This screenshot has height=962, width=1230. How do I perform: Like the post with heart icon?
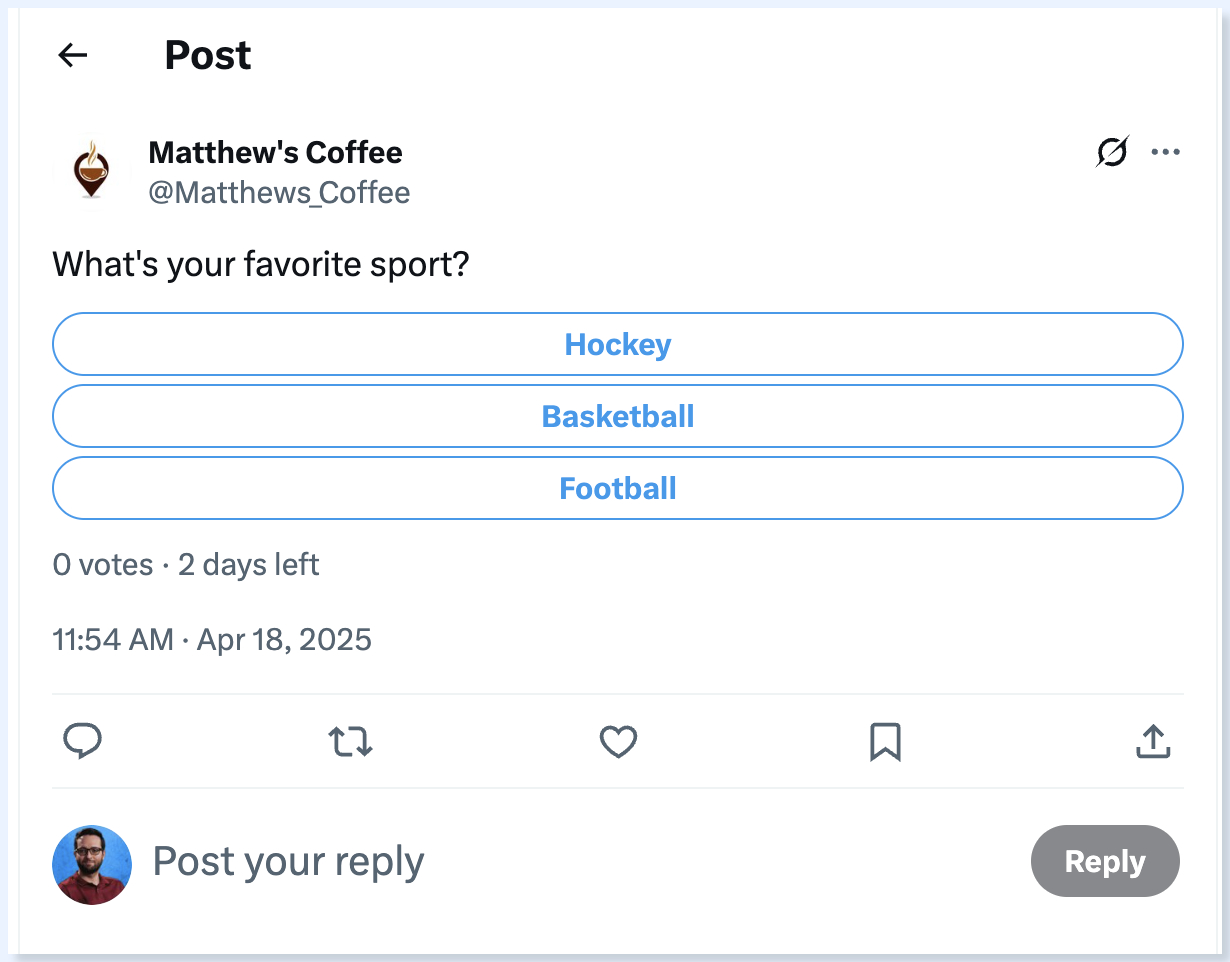coord(618,741)
